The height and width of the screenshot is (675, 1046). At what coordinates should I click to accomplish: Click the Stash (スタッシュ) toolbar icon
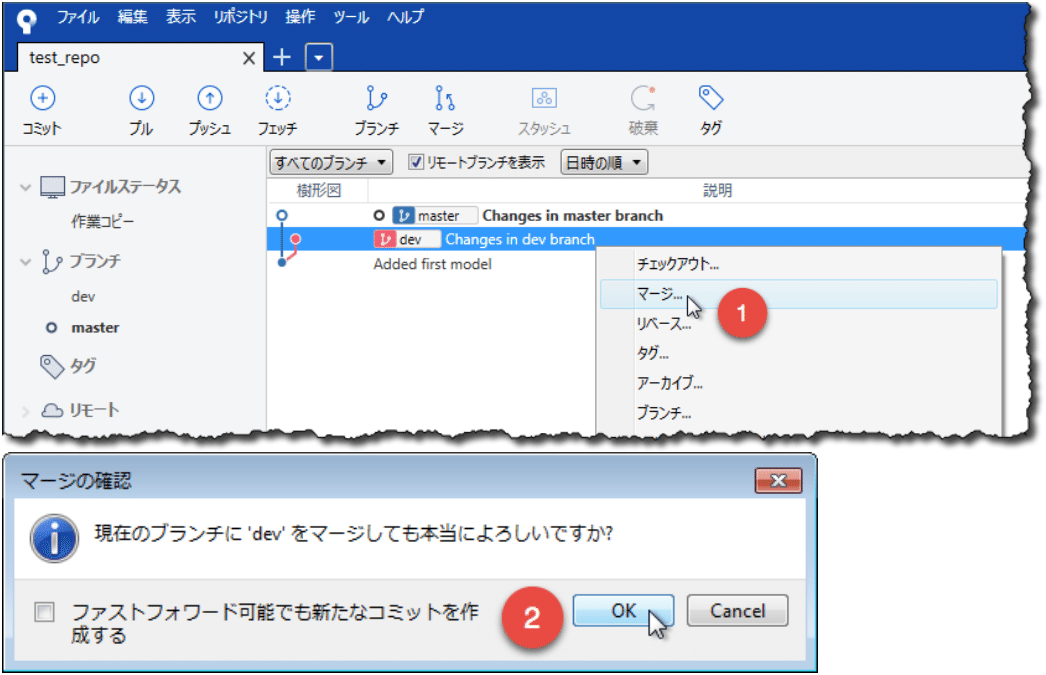[544, 99]
